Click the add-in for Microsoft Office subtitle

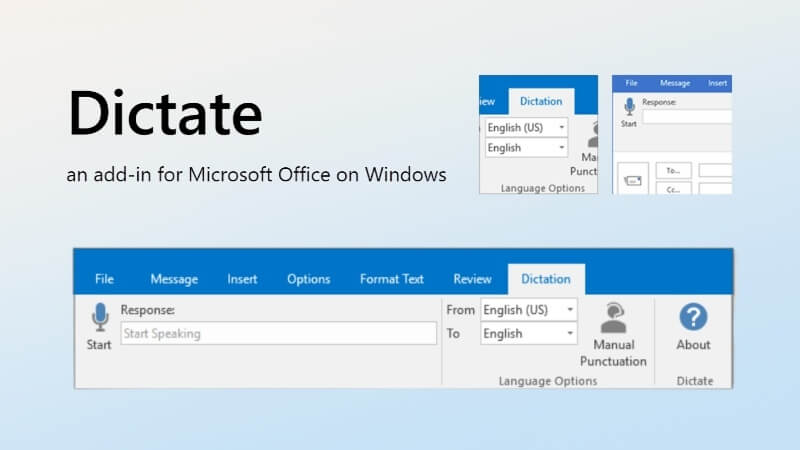coord(256,174)
